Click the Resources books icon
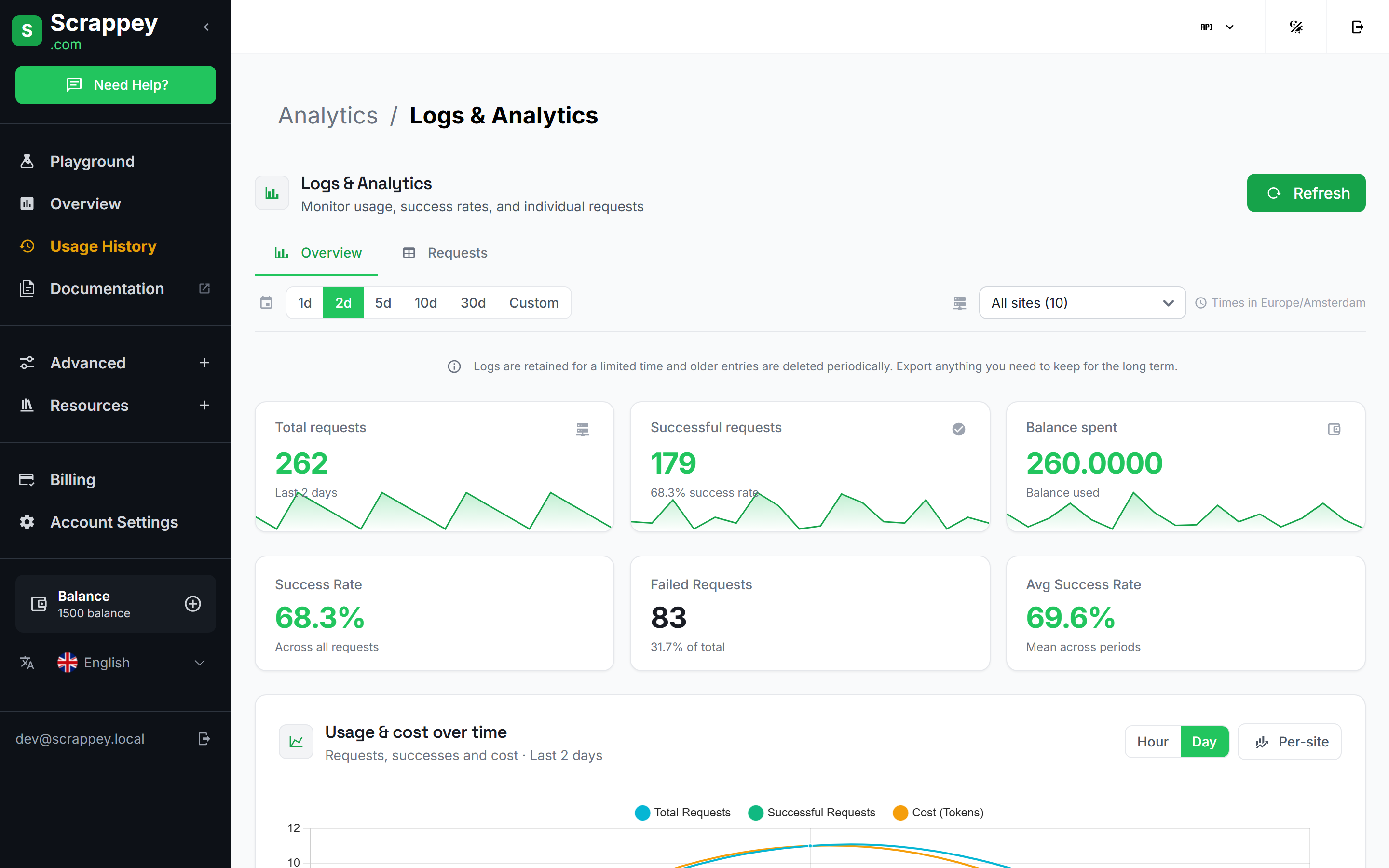 tap(27, 405)
